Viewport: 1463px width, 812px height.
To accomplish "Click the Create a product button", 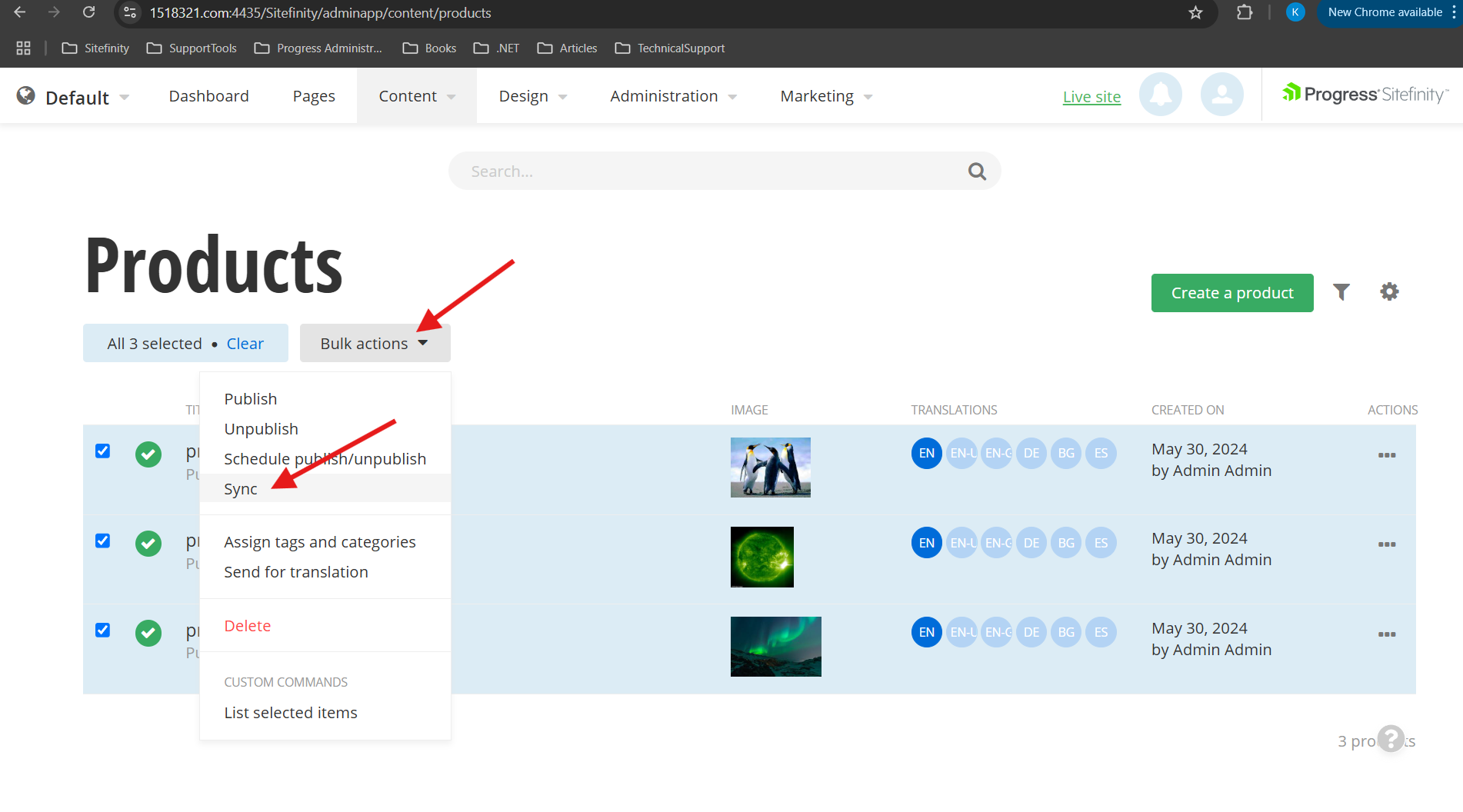I will point(1232,293).
